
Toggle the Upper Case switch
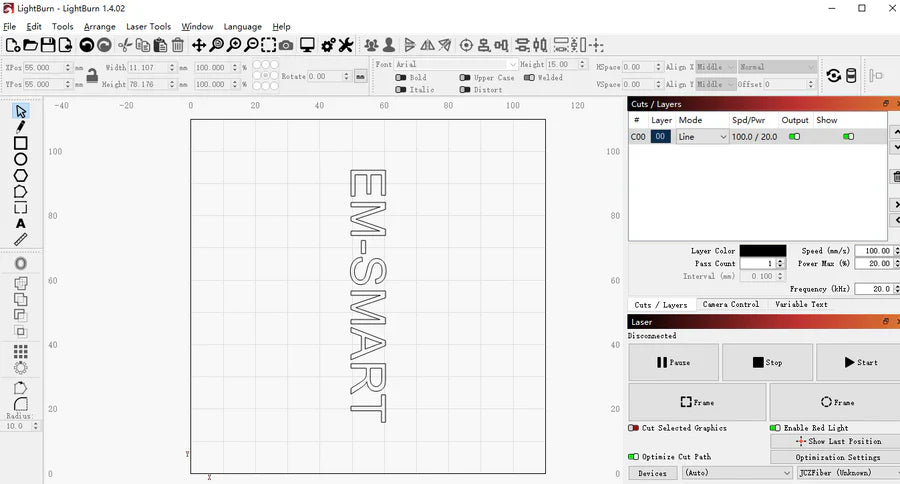[465, 78]
